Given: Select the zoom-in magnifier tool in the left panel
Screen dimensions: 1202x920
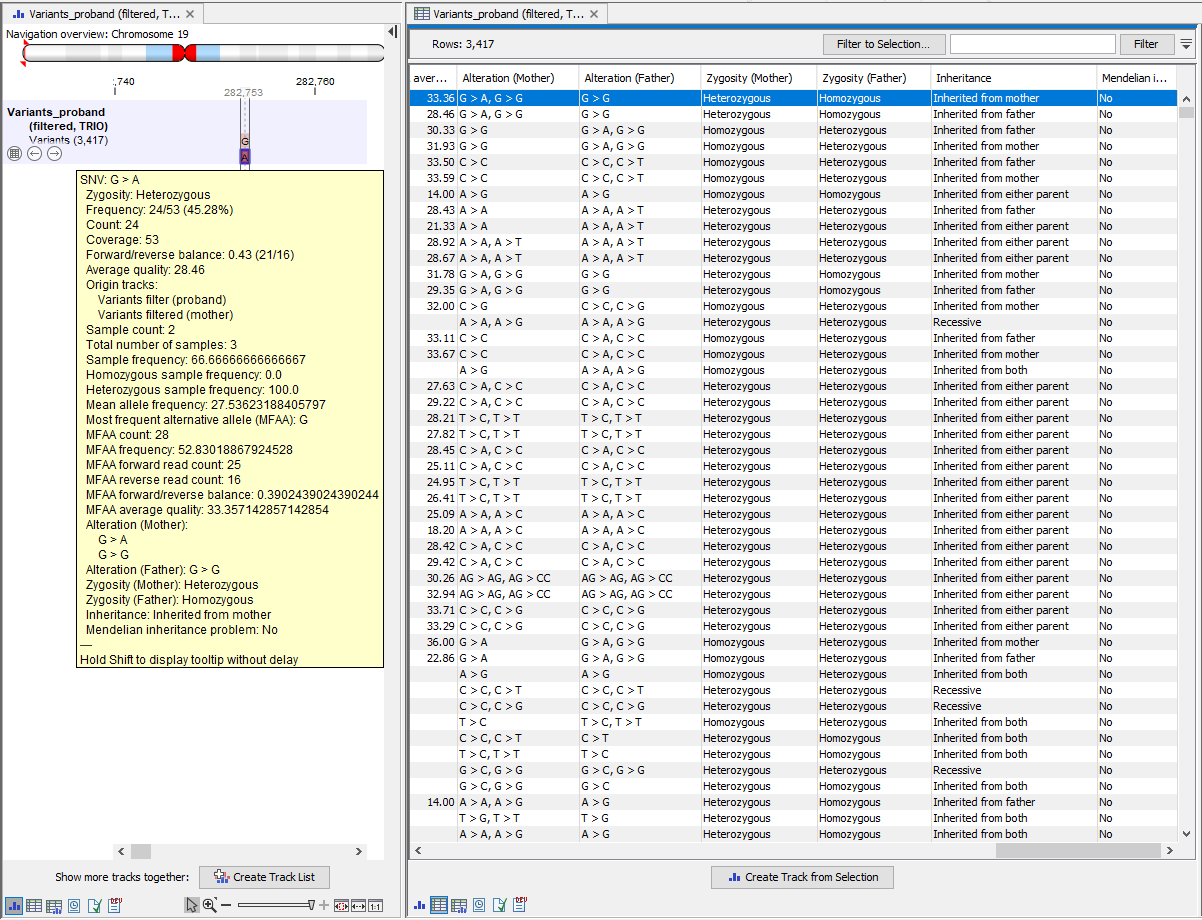Looking at the screenshot, I should 209,905.
